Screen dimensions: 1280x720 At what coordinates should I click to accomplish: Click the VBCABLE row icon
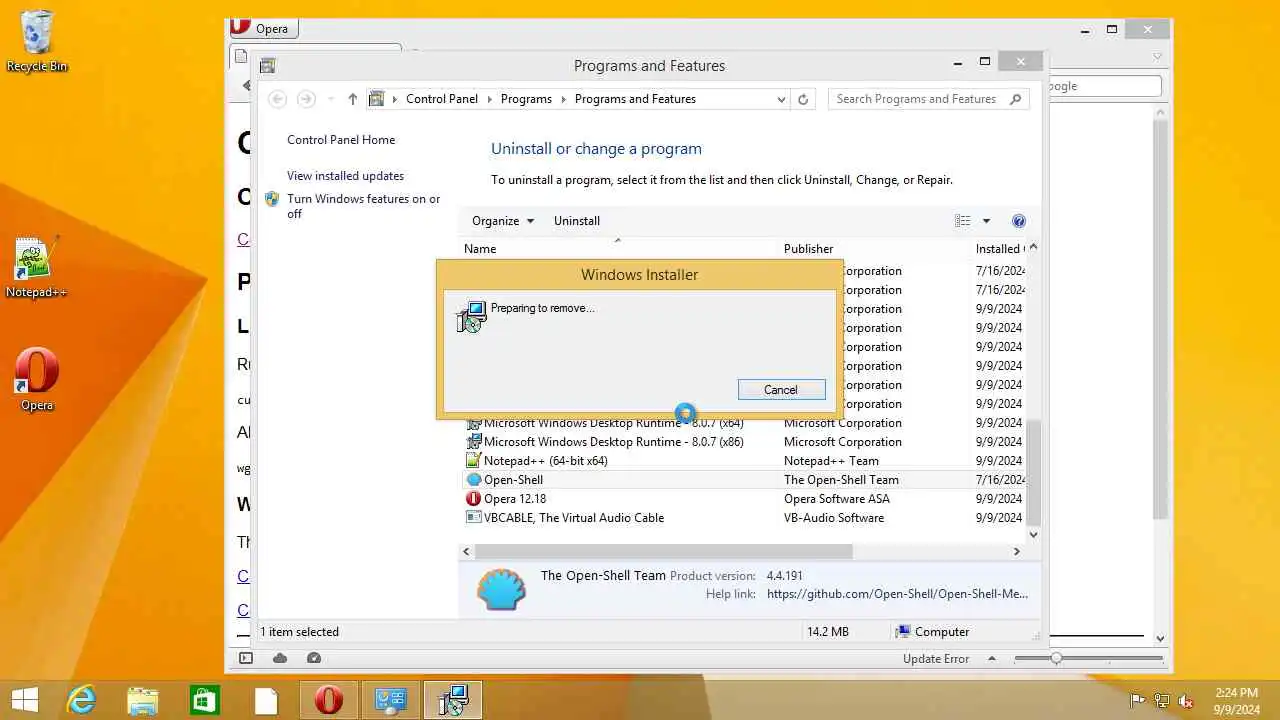[x=474, y=518]
